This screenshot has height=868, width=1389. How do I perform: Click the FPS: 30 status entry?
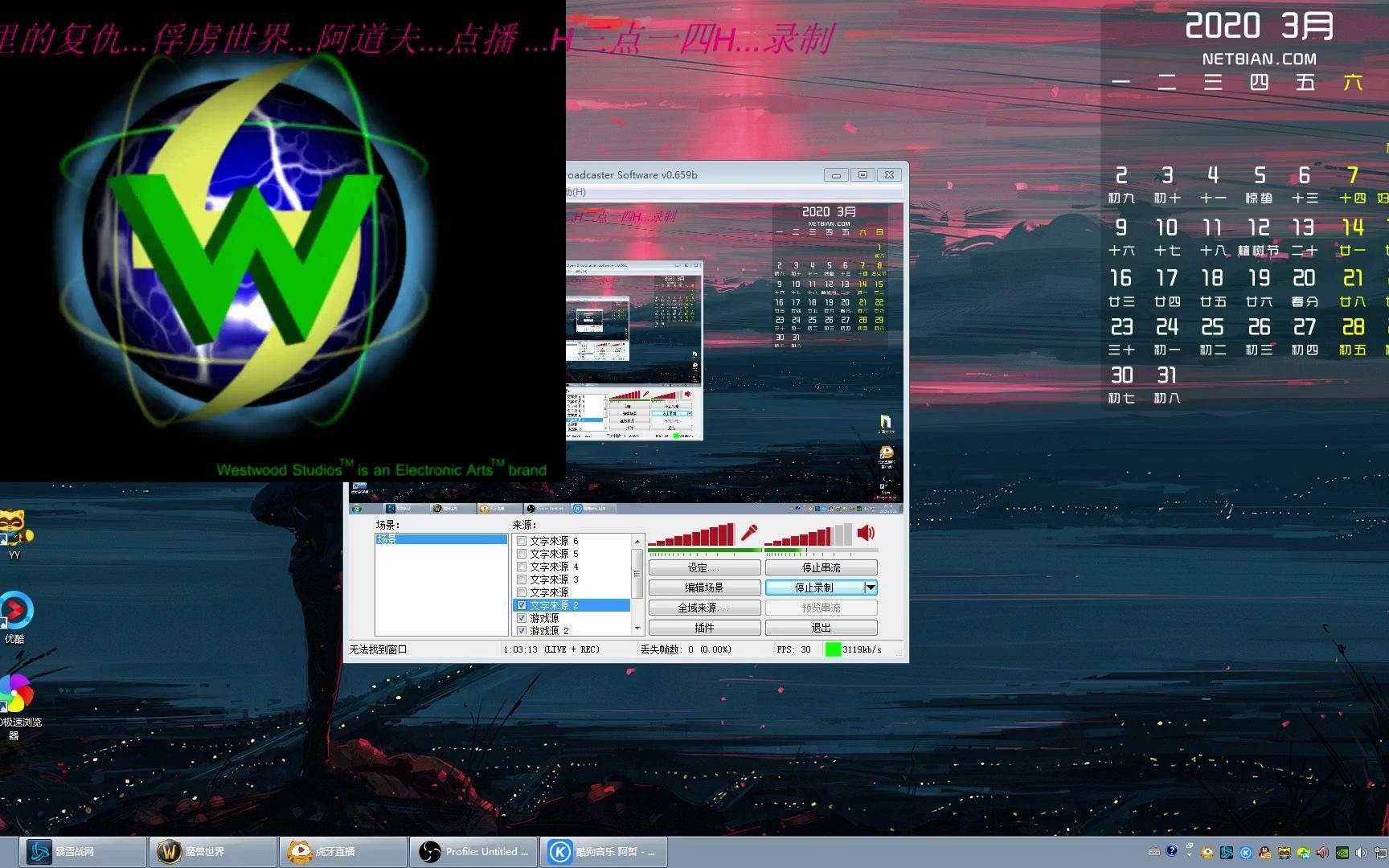point(793,649)
